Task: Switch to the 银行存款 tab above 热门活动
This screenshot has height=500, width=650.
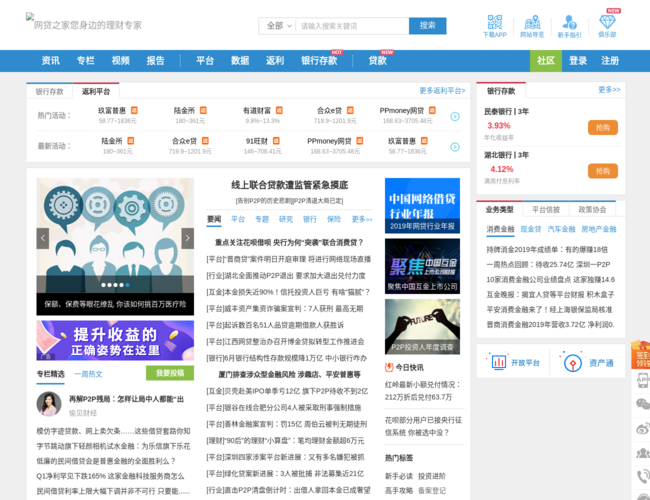Action: click(49, 92)
